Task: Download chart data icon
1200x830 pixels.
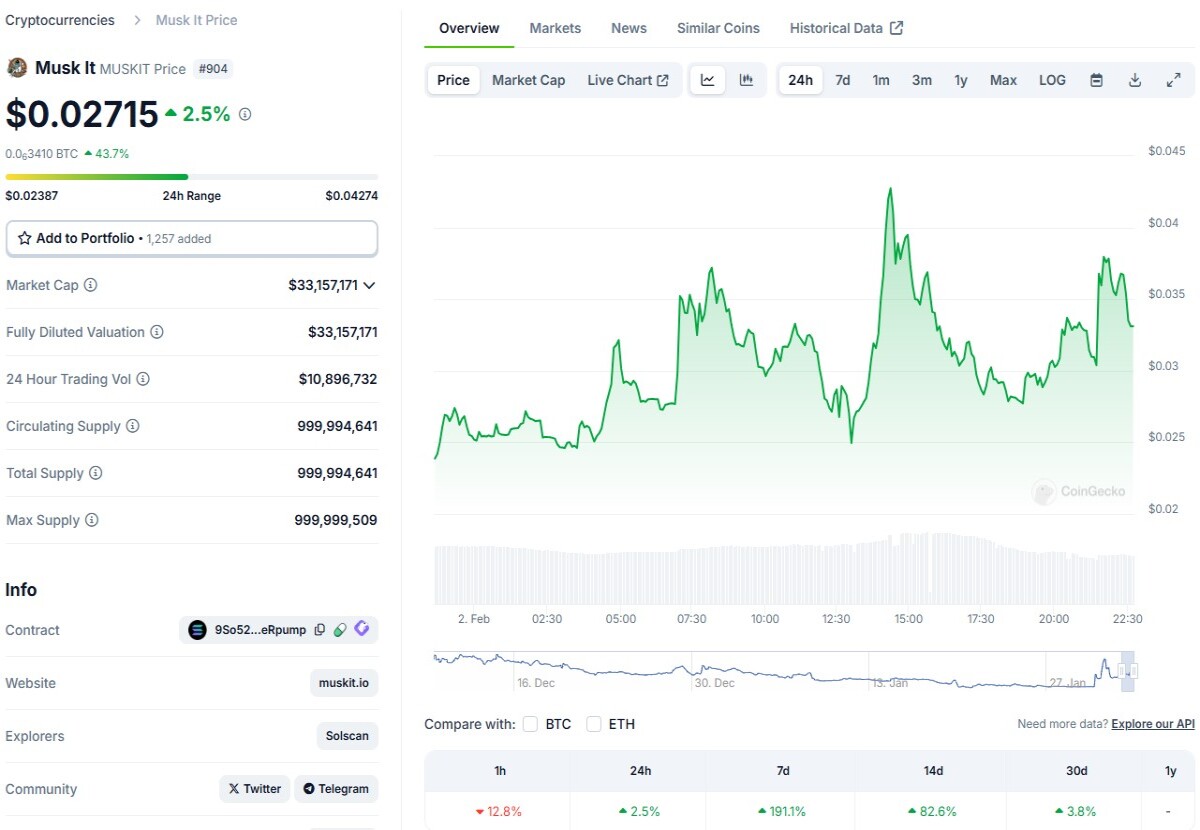Action: click(x=1135, y=80)
